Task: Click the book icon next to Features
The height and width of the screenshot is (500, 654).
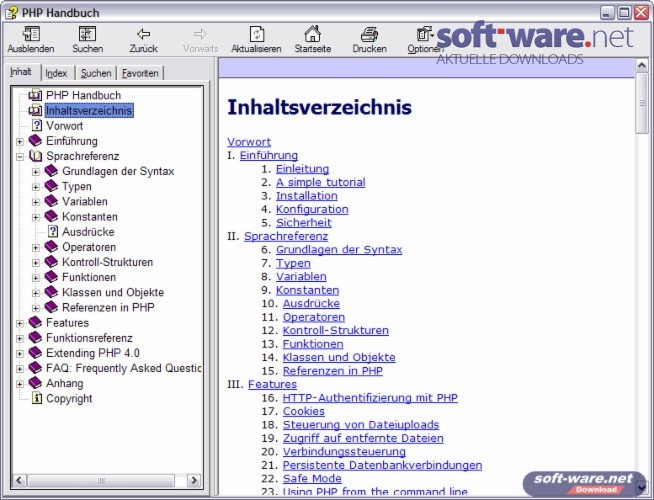Action: pyautogui.click(x=35, y=322)
